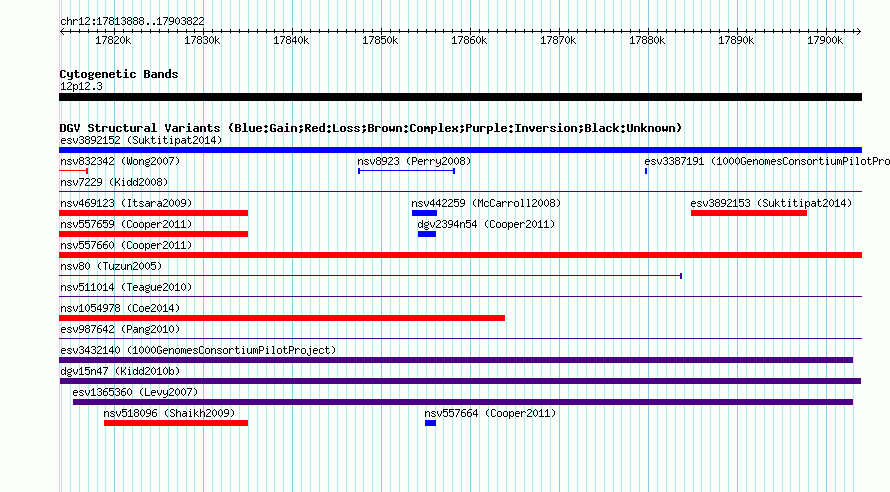This screenshot has width=890, height=492.
Task: Click the red loss bar of nsv1054978
Action: click(x=282, y=318)
